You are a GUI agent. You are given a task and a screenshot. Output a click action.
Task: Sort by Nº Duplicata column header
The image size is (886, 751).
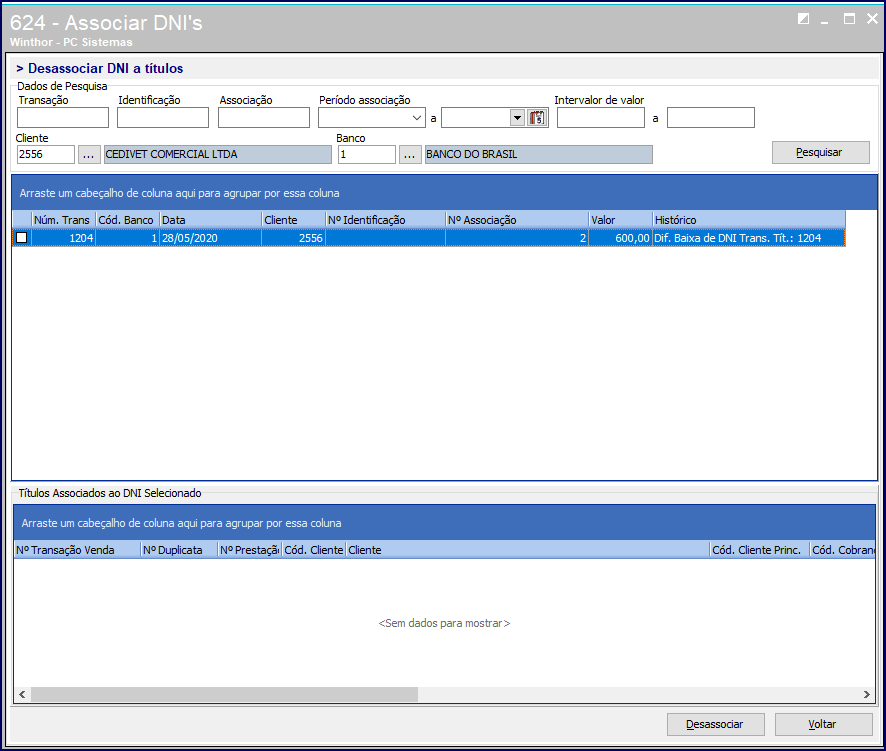click(179, 550)
